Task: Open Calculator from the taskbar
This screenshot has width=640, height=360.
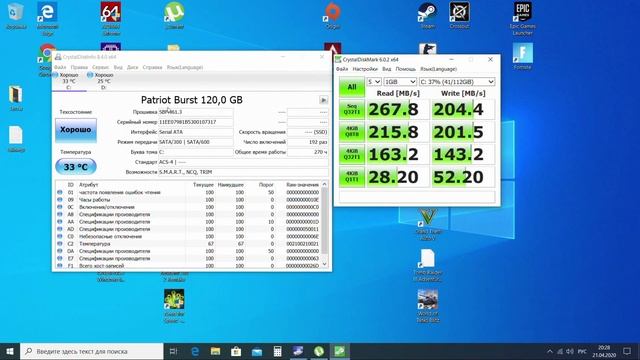Action: (278, 351)
